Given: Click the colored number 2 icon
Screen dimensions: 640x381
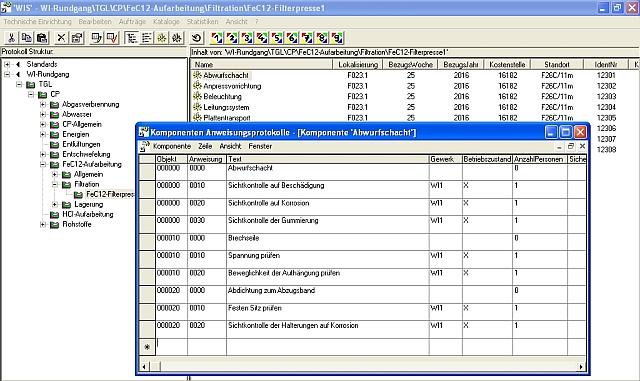Looking at the screenshot, I should tap(232, 38).
